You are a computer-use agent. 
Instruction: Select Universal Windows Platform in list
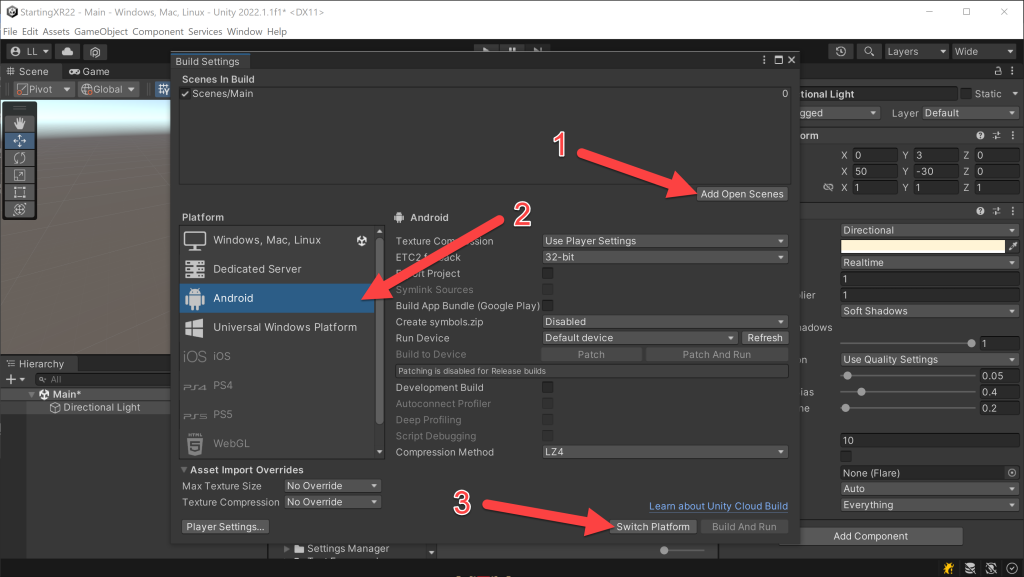pyautogui.click(x=277, y=327)
